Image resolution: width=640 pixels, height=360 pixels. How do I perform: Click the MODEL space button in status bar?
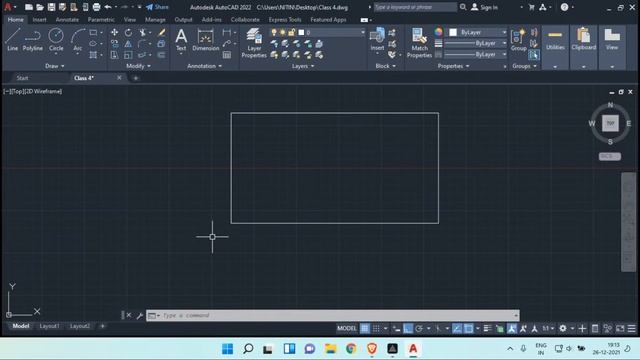pyautogui.click(x=347, y=328)
